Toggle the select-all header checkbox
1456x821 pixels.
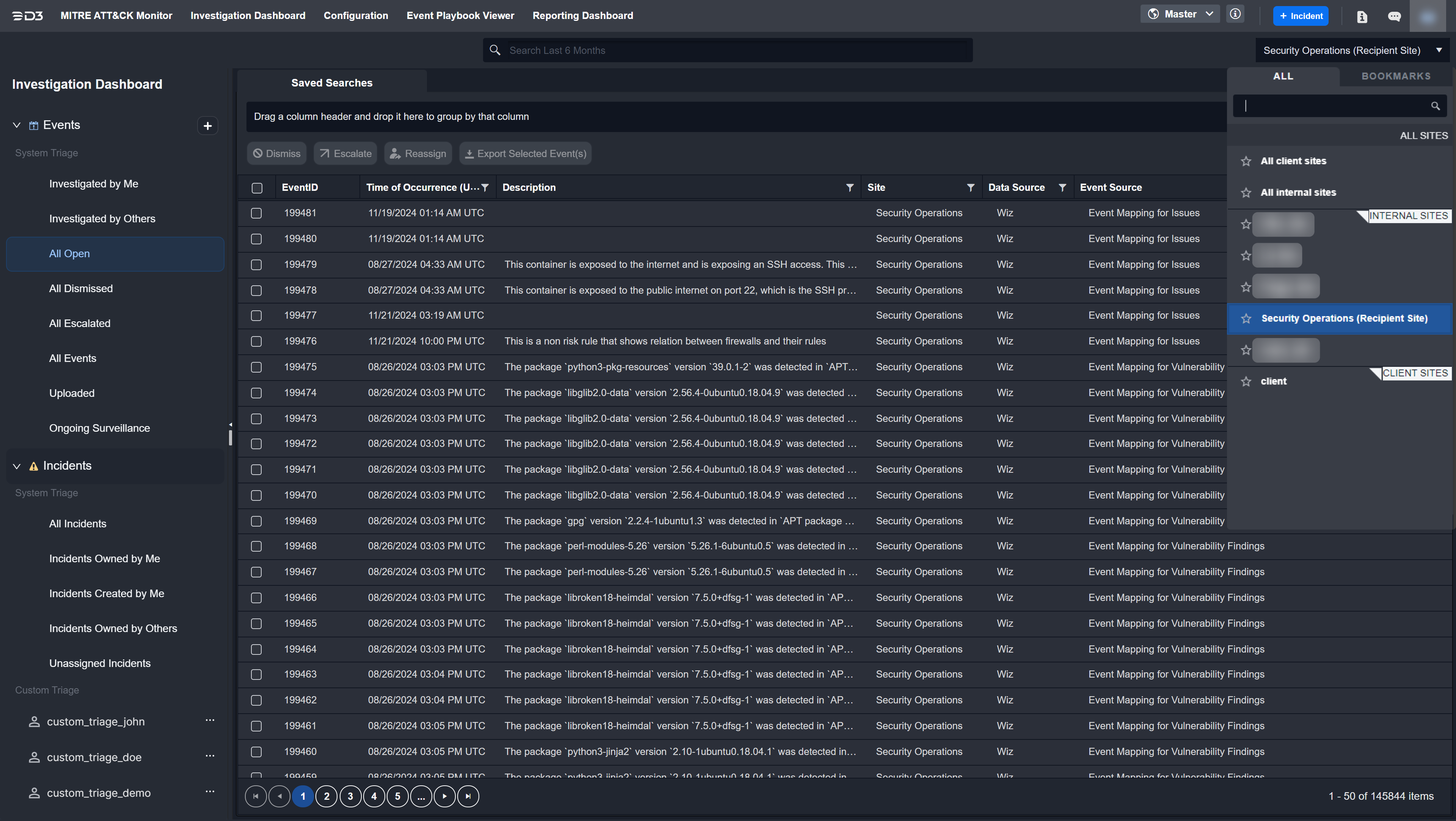click(257, 188)
